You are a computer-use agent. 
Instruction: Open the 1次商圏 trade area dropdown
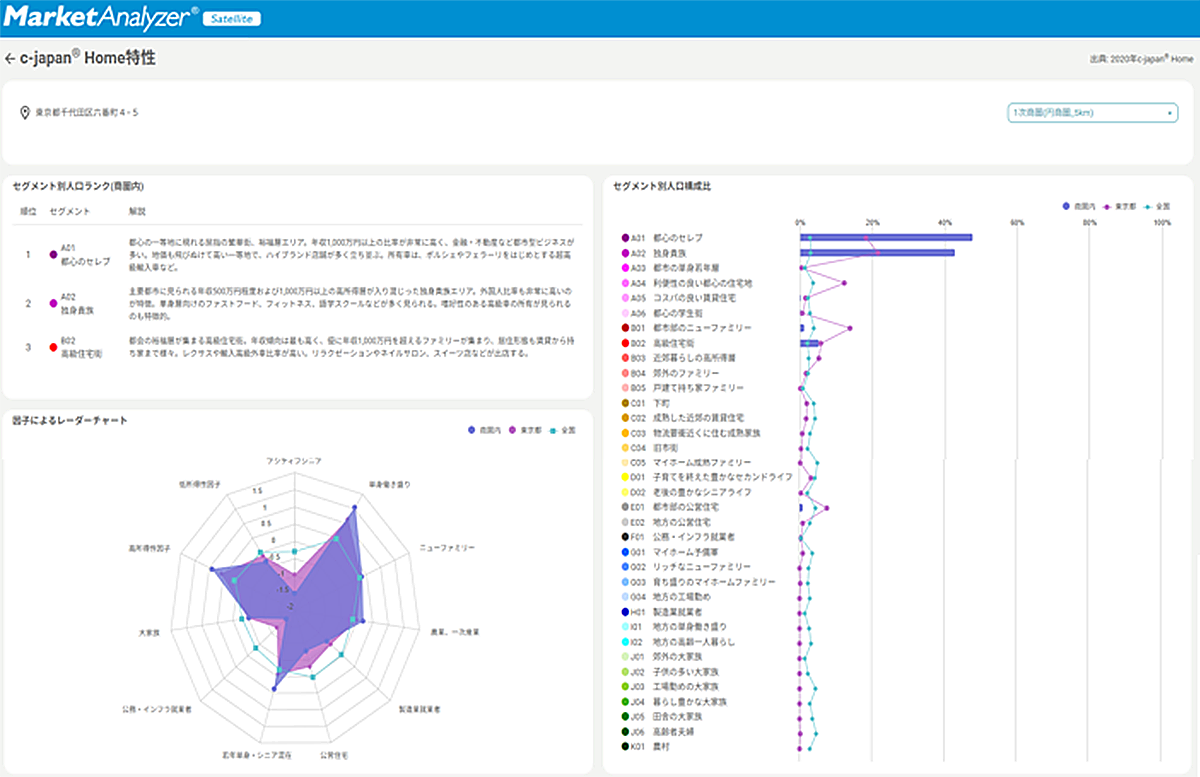click(1091, 113)
